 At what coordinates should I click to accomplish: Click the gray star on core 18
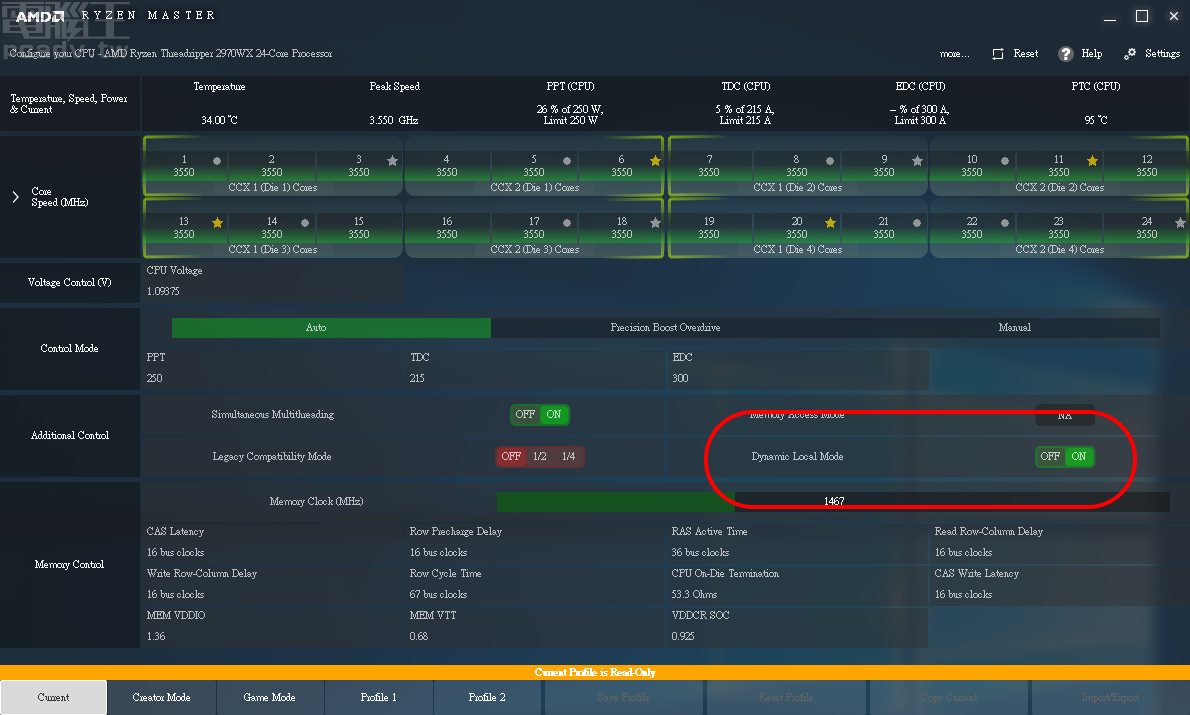pos(656,223)
